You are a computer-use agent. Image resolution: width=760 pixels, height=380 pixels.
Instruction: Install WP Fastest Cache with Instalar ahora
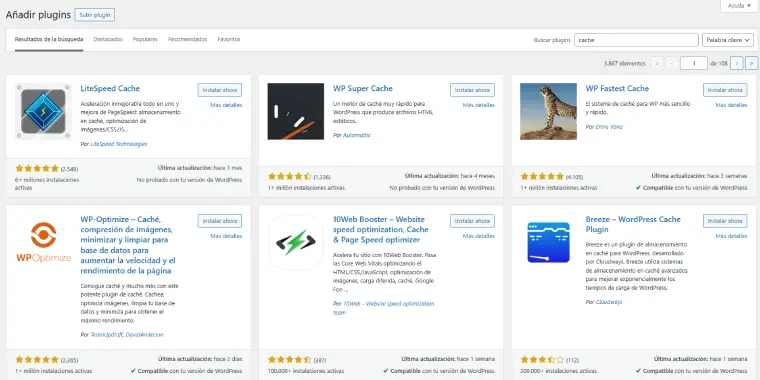(725, 90)
